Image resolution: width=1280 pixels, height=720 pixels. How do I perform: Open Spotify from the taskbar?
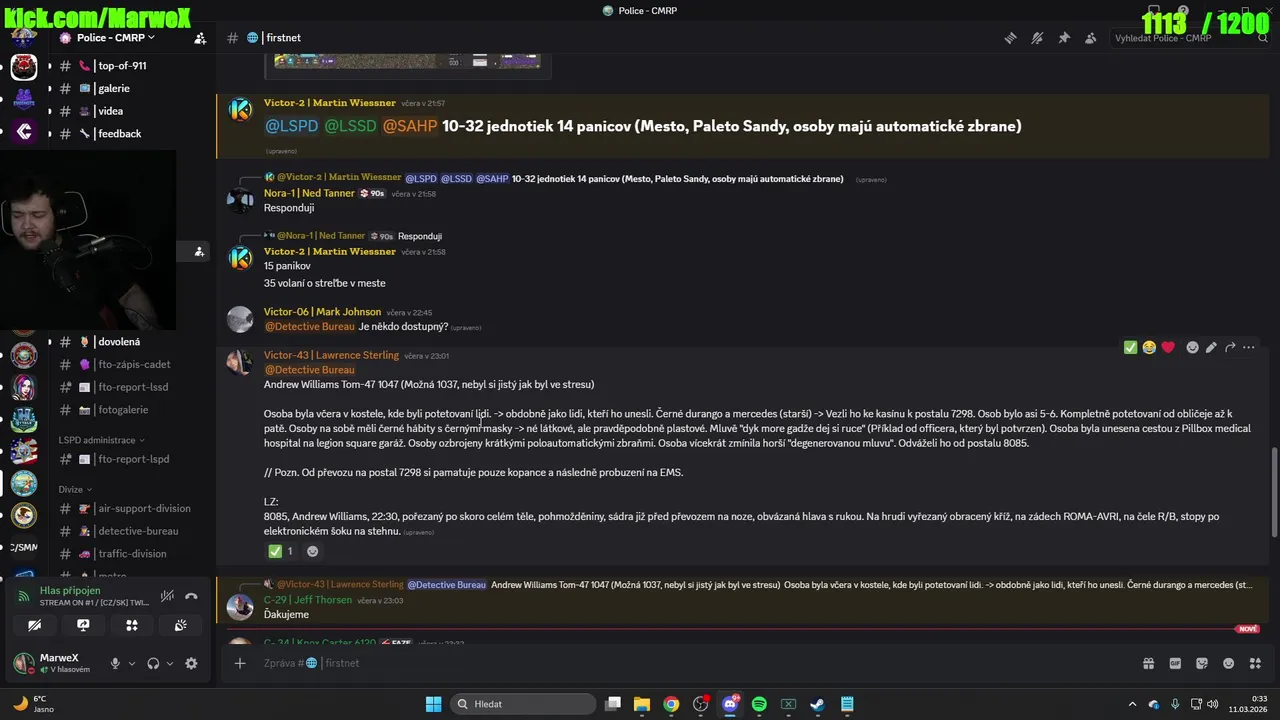click(759, 704)
